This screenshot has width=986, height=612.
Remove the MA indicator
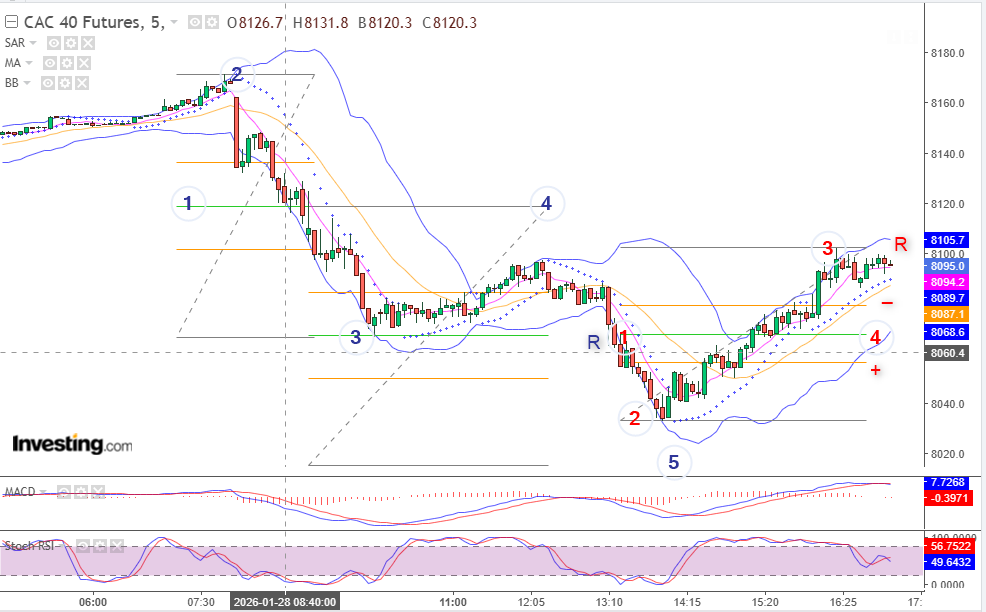(x=84, y=63)
